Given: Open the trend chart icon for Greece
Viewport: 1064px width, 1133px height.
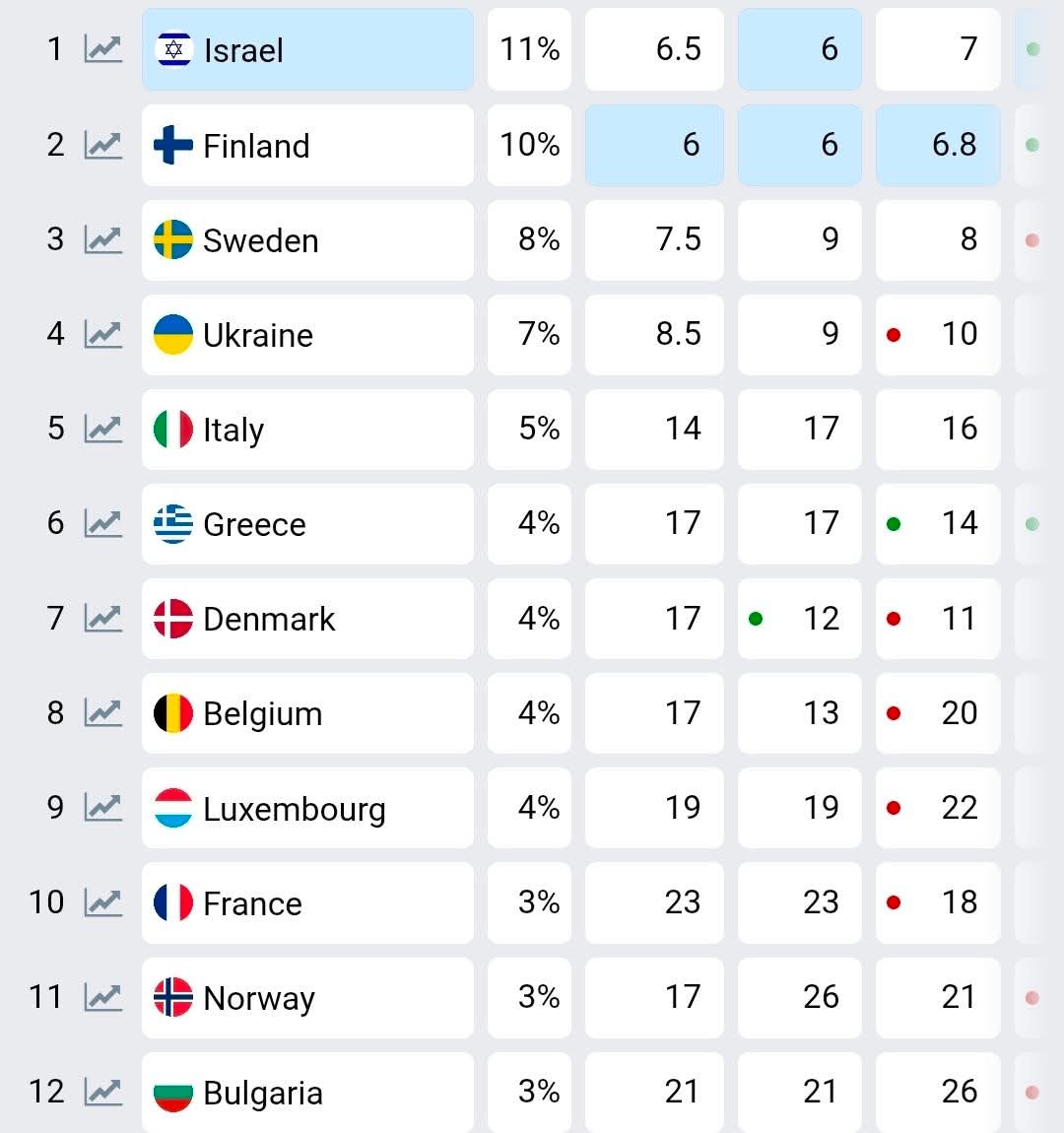Looking at the screenshot, I should 102,523.
